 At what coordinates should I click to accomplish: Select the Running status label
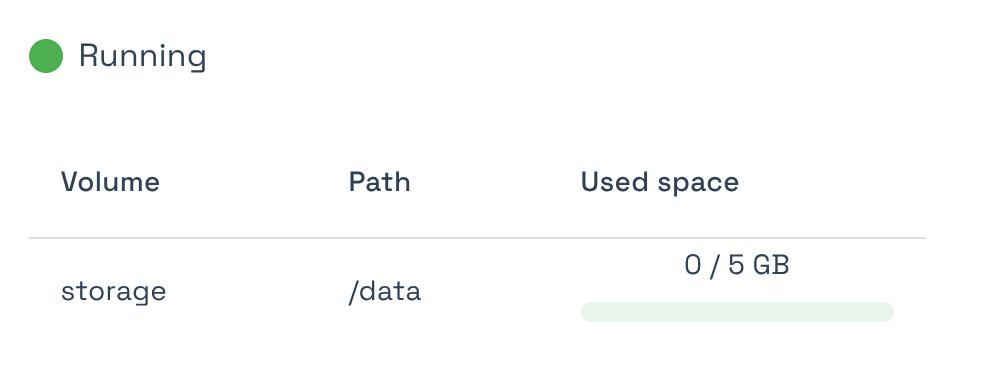click(x=142, y=56)
